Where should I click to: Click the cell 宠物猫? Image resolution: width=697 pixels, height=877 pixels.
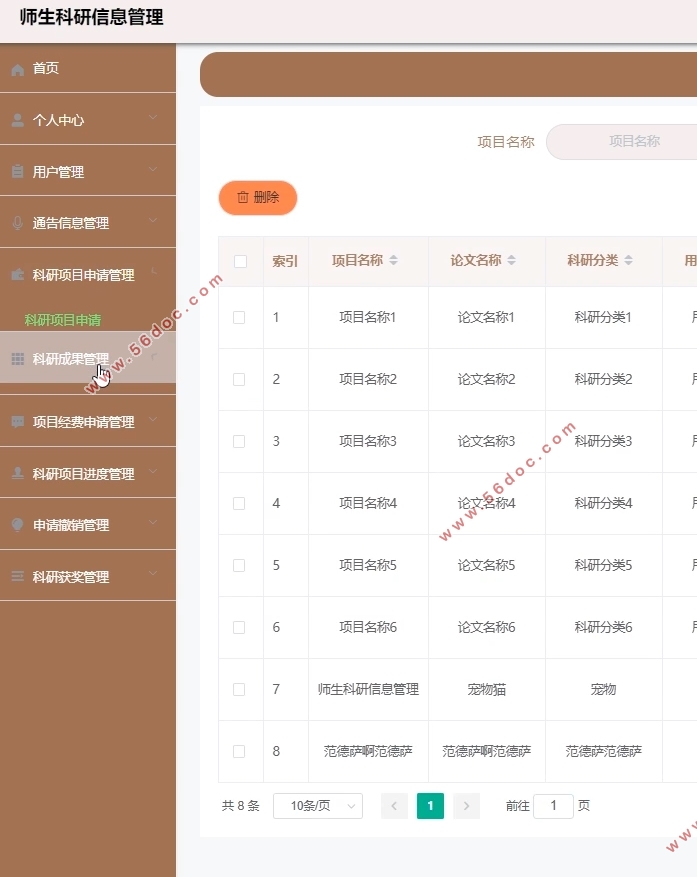(x=487, y=690)
